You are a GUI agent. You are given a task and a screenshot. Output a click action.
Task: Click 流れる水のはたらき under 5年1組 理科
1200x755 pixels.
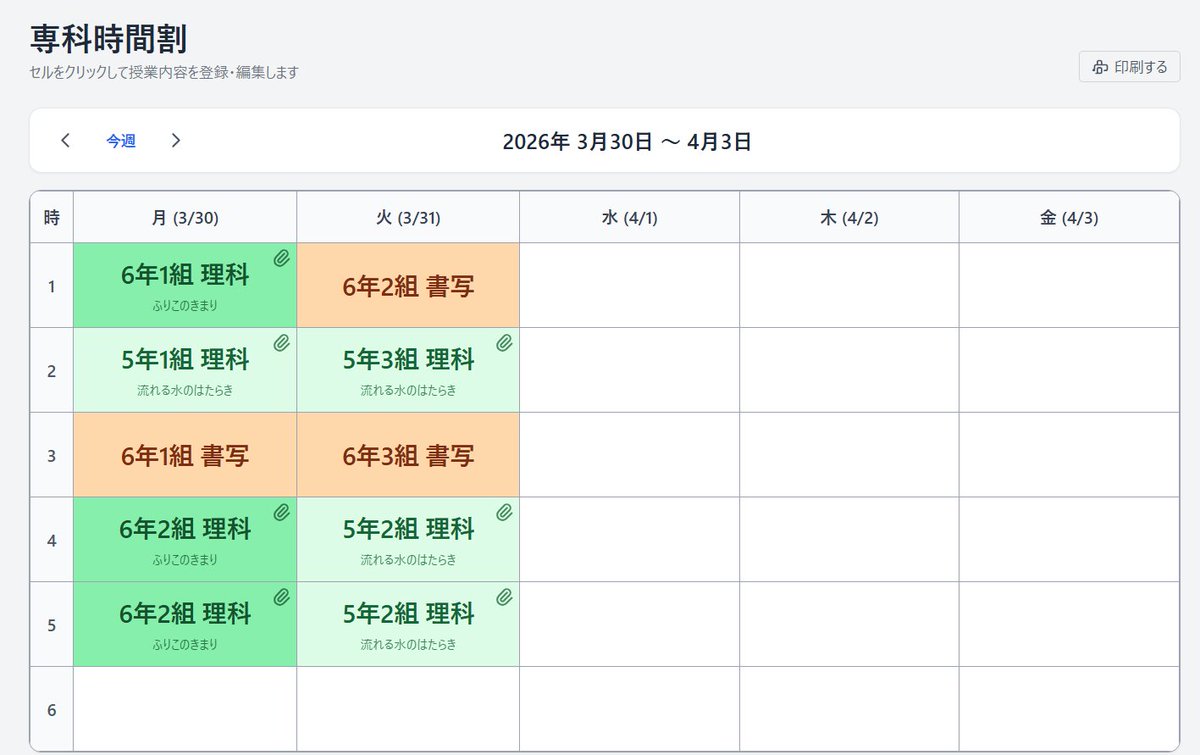click(x=185, y=390)
